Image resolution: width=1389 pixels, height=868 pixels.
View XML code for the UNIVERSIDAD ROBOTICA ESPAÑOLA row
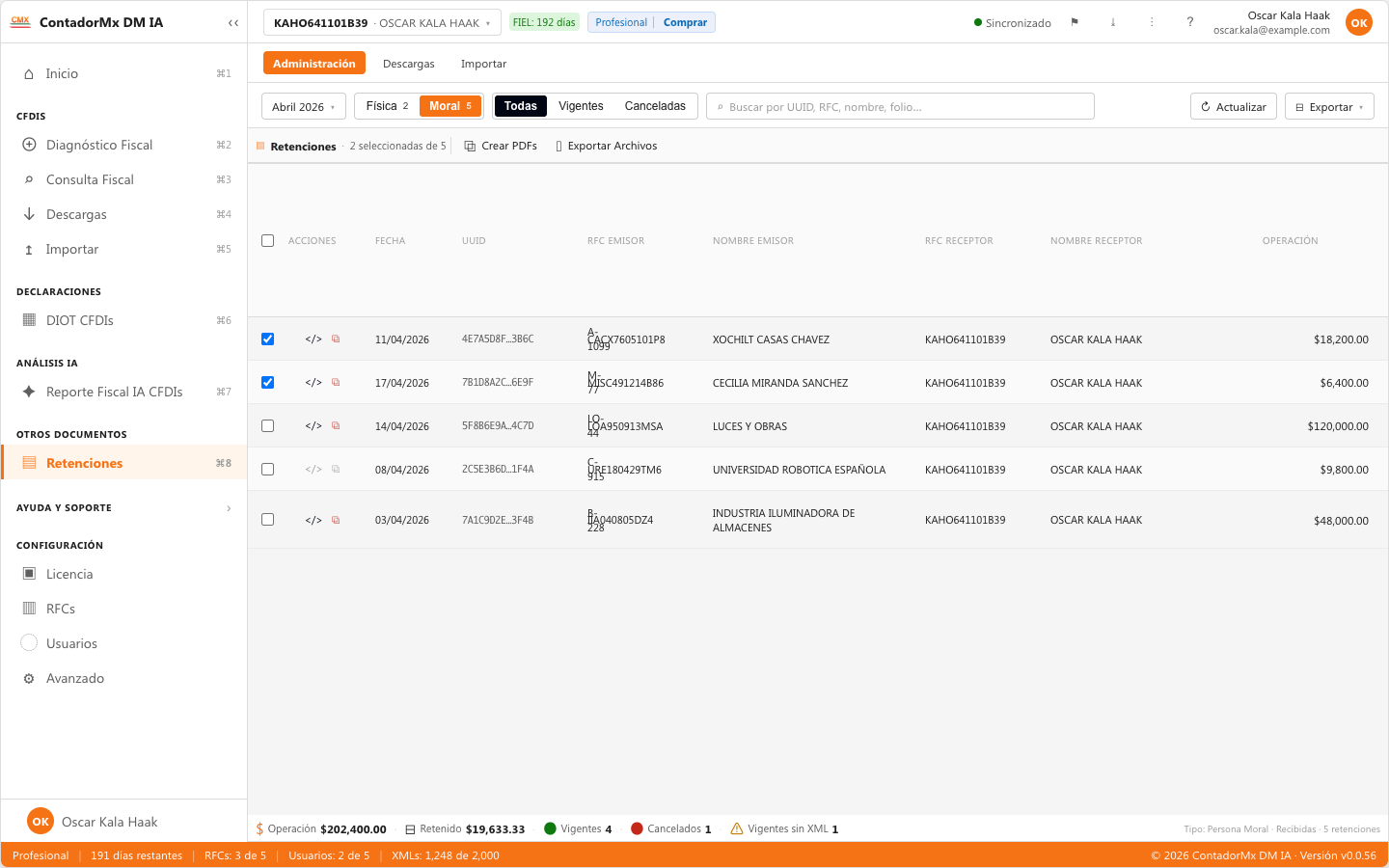tap(313, 470)
